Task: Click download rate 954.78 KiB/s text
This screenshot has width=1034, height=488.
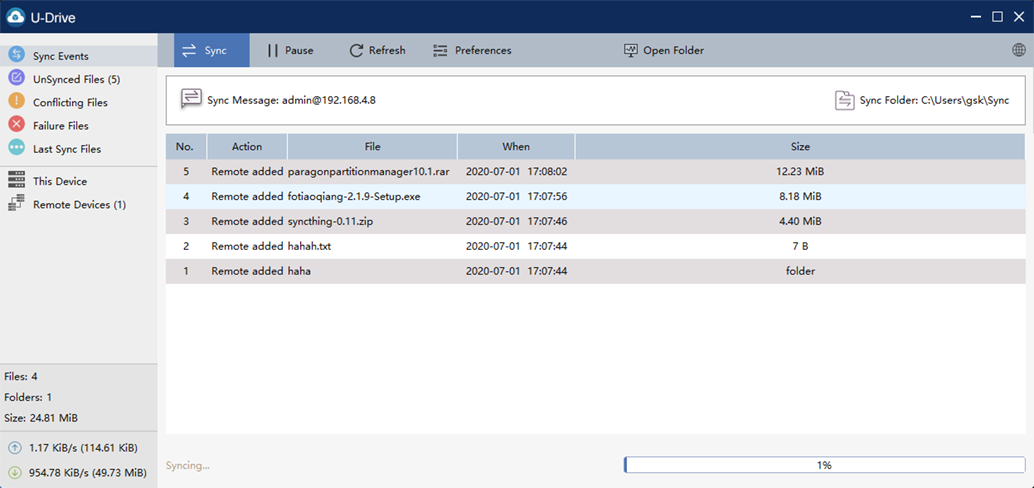Action: (x=88, y=472)
